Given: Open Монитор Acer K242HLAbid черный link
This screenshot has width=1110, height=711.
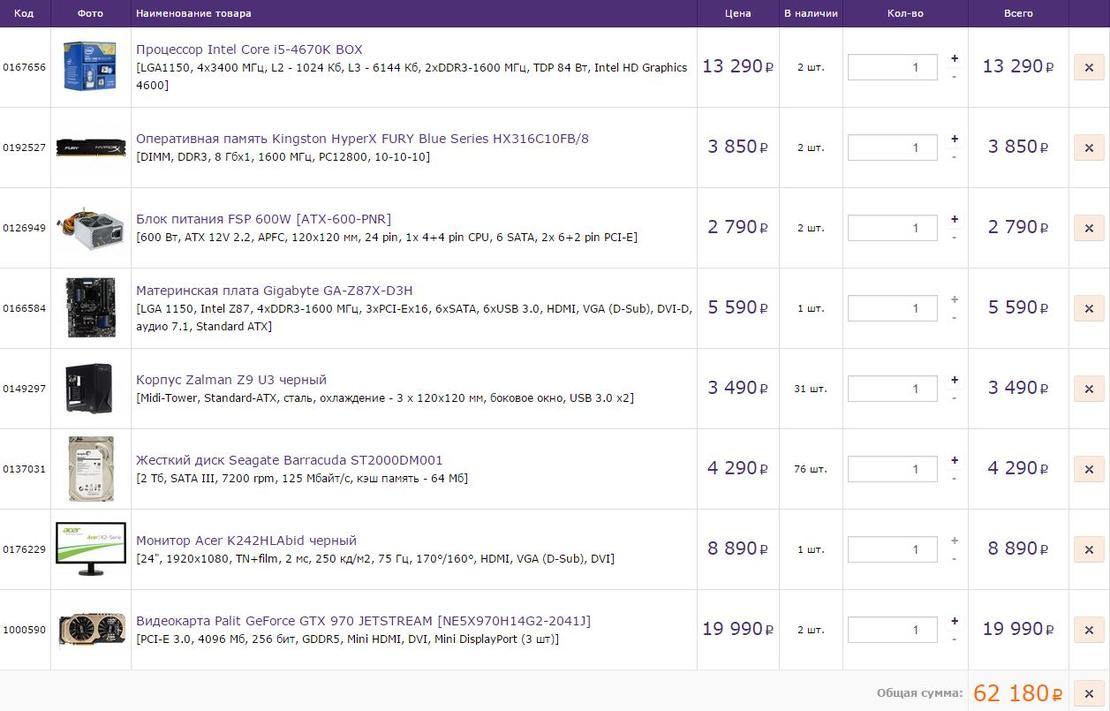Looking at the screenshot, I should click(246, 540).
